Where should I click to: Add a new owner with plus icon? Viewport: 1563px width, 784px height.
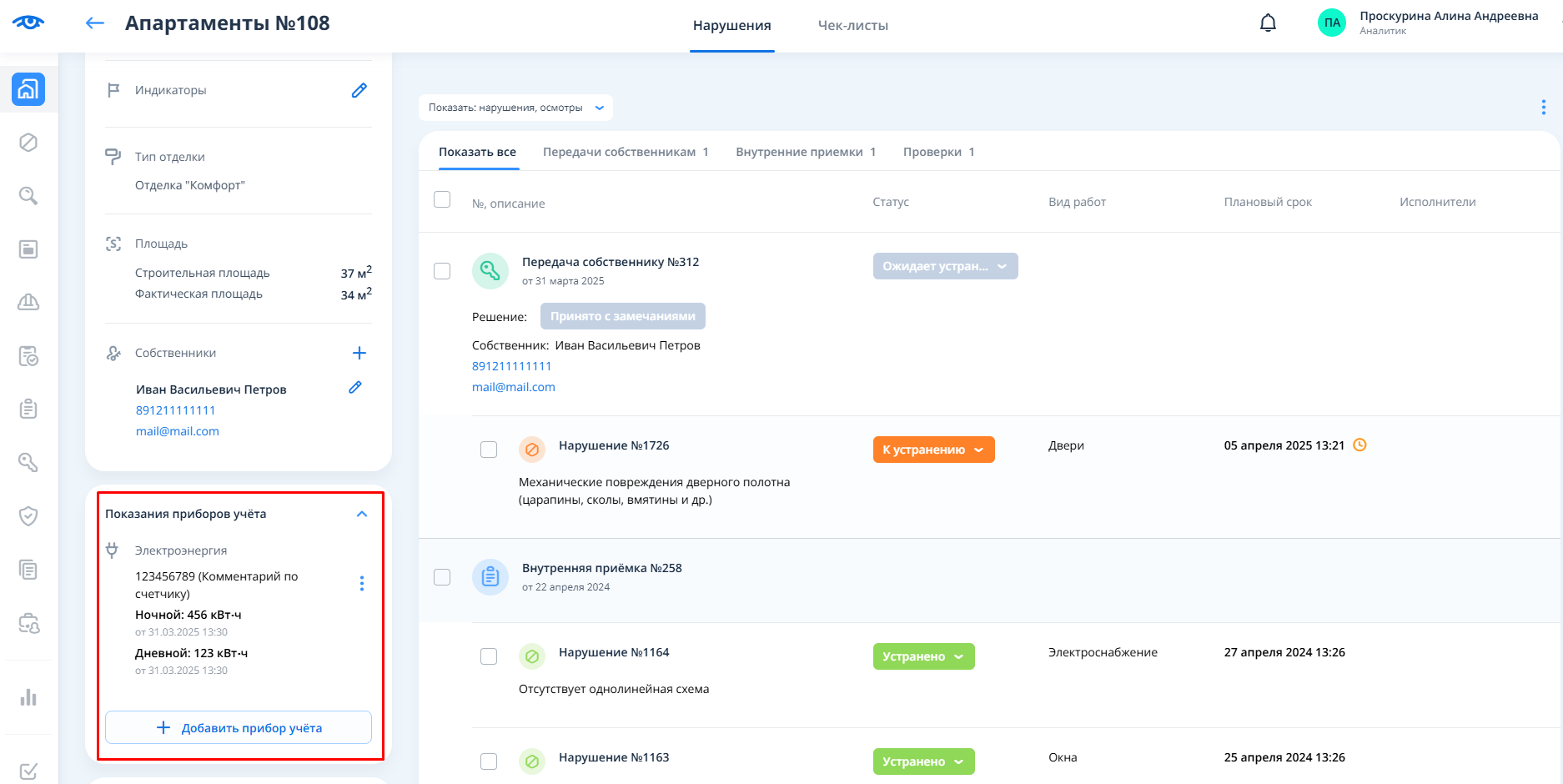[359, 353]
